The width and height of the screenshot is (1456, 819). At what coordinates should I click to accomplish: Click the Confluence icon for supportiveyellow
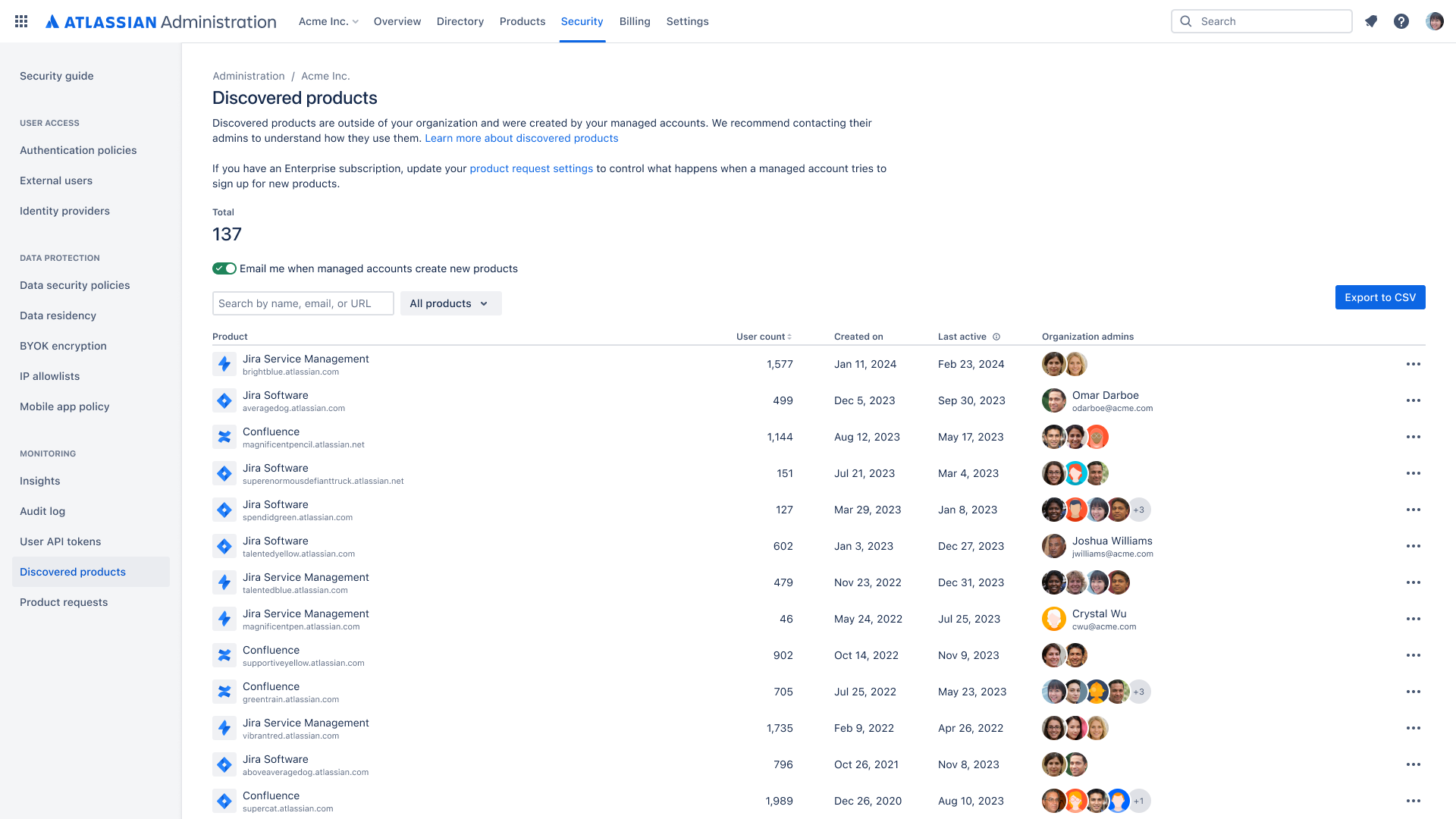(224, 655)
